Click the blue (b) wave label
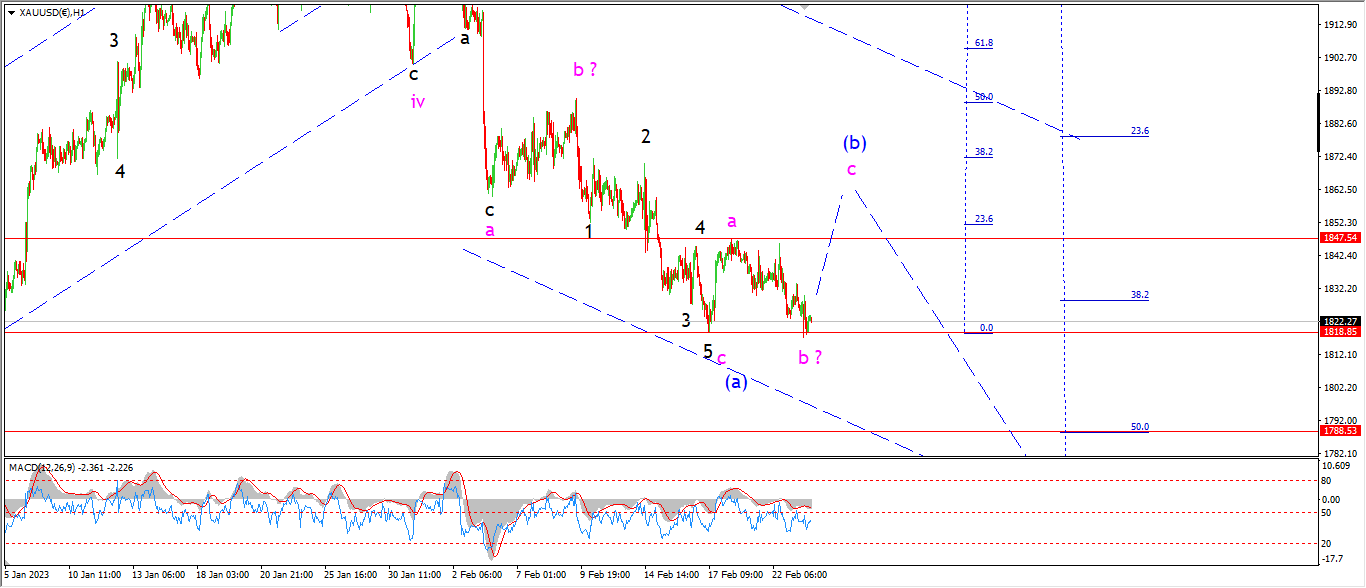Screen dimensions: 1366x588 (x=853, y=142)
